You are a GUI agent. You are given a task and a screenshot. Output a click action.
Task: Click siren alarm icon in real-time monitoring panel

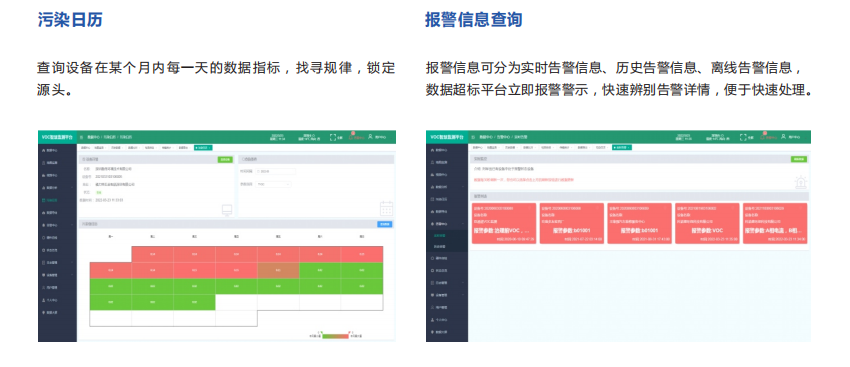pos(800,183)
